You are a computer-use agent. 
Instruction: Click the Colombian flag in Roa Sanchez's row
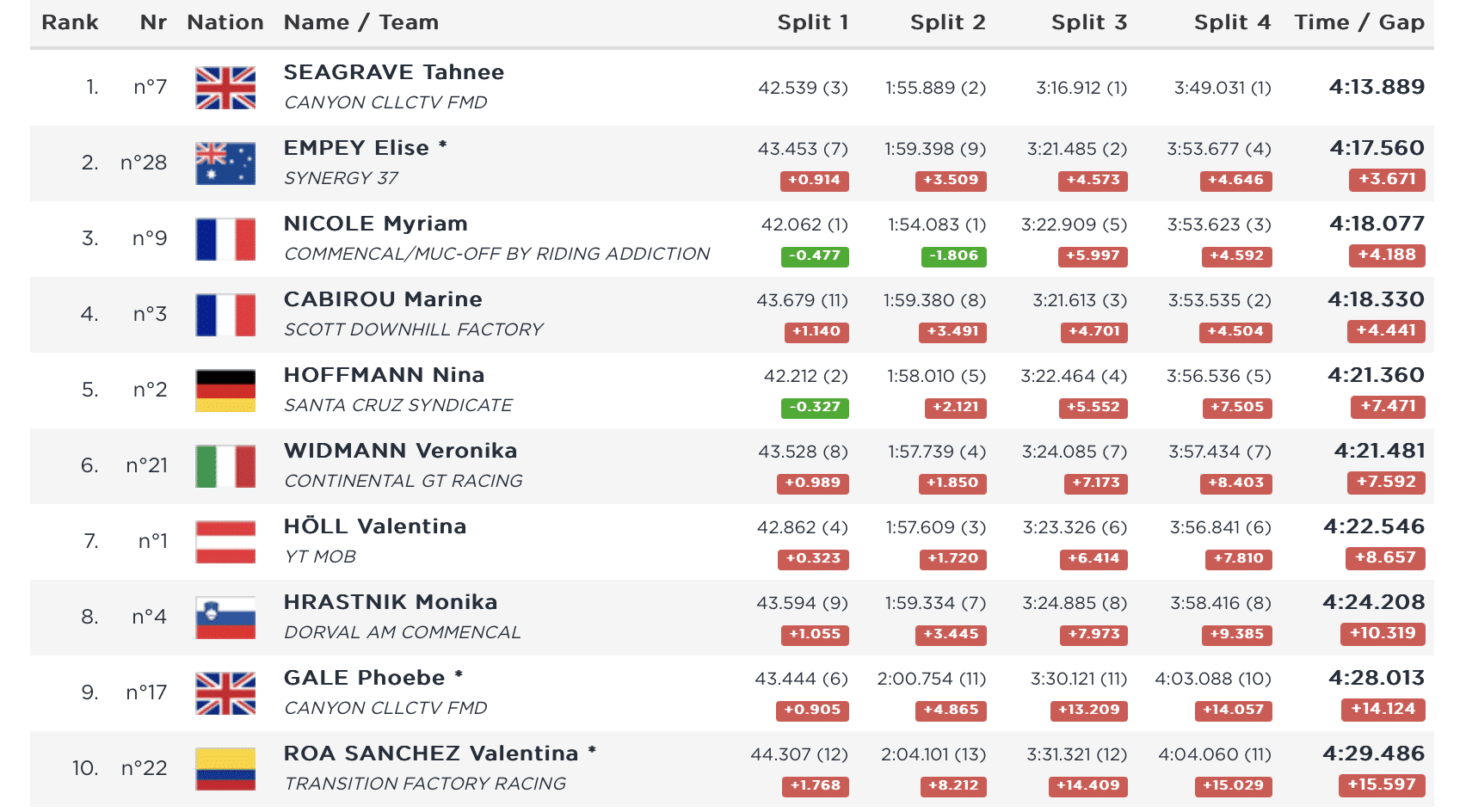pos(225,769)
